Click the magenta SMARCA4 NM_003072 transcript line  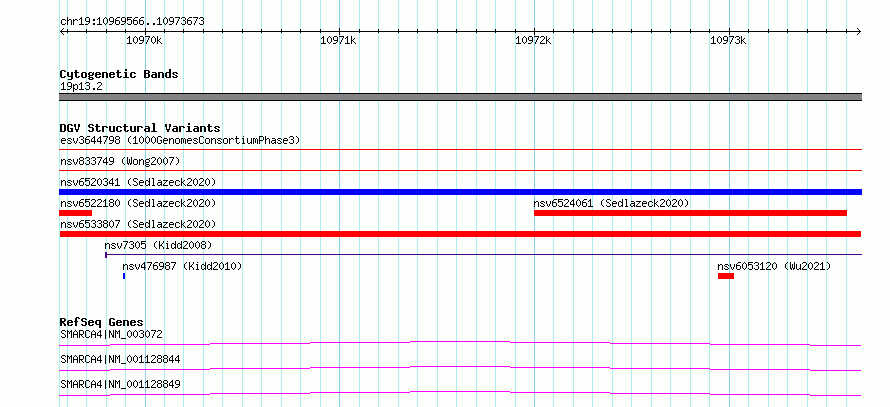tap(460, 343)
